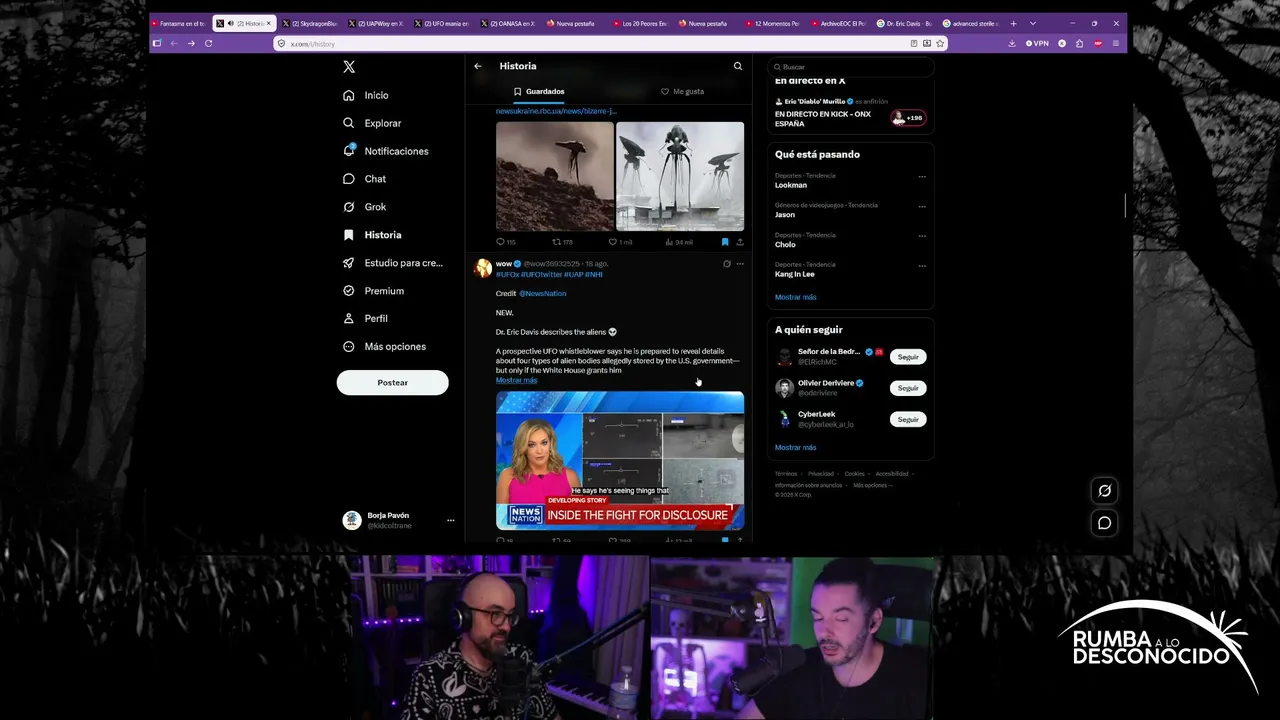Screen dimensions: 1280x720
Task: Click the browser back arrow
Action: coord(174,43)
